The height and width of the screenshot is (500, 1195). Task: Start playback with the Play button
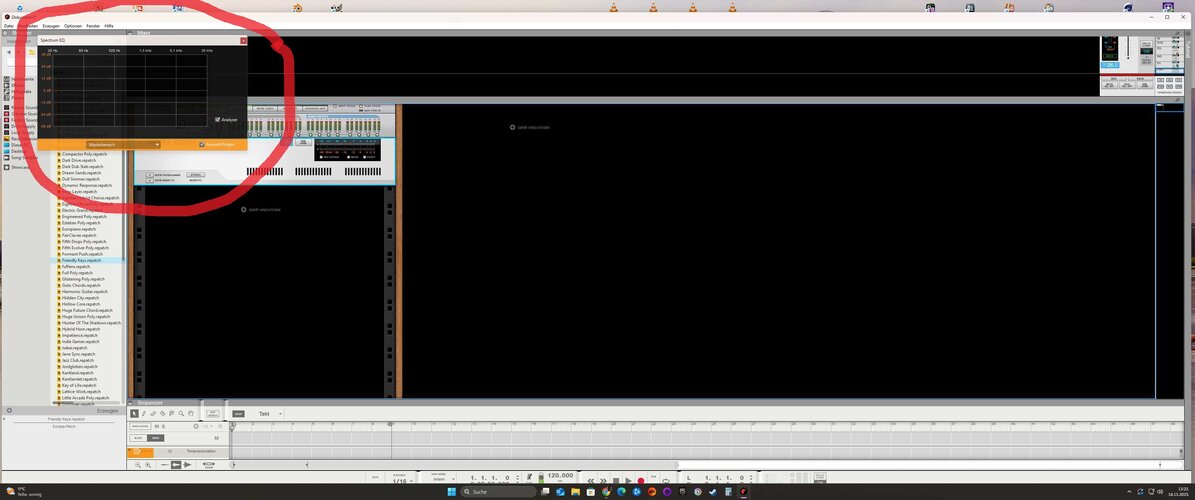629,481
